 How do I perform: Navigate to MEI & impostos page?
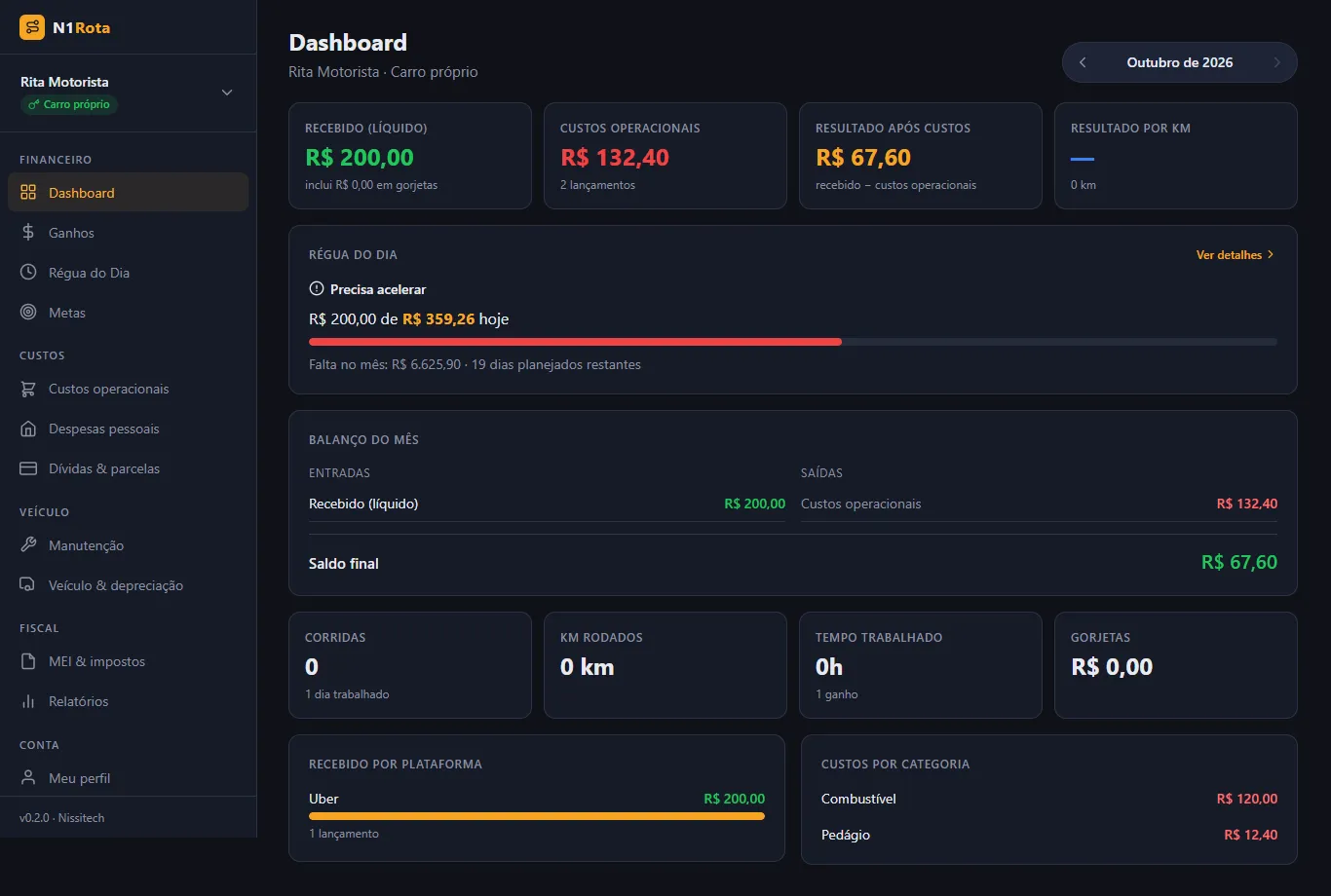pos(129,661)
